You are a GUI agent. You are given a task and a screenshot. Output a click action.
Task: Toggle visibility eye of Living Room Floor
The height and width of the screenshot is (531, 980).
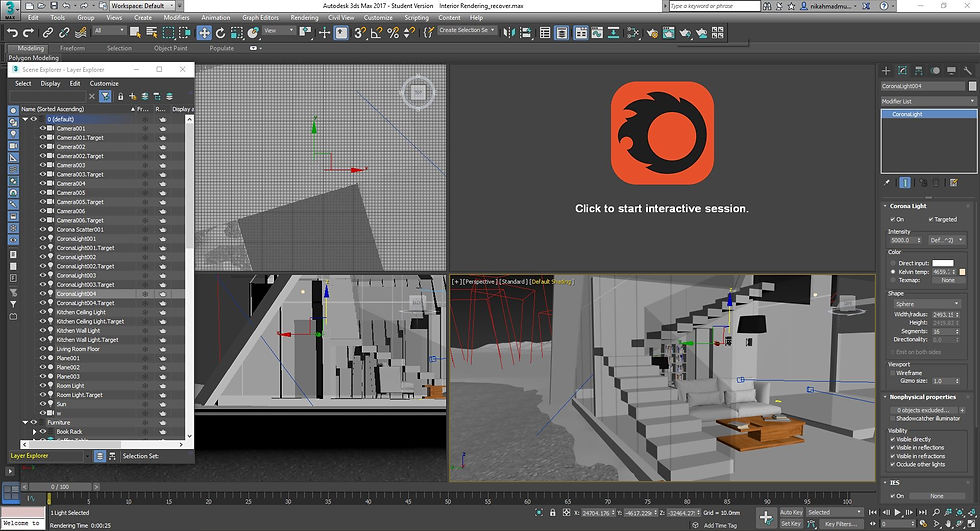[x=43, y=349]
